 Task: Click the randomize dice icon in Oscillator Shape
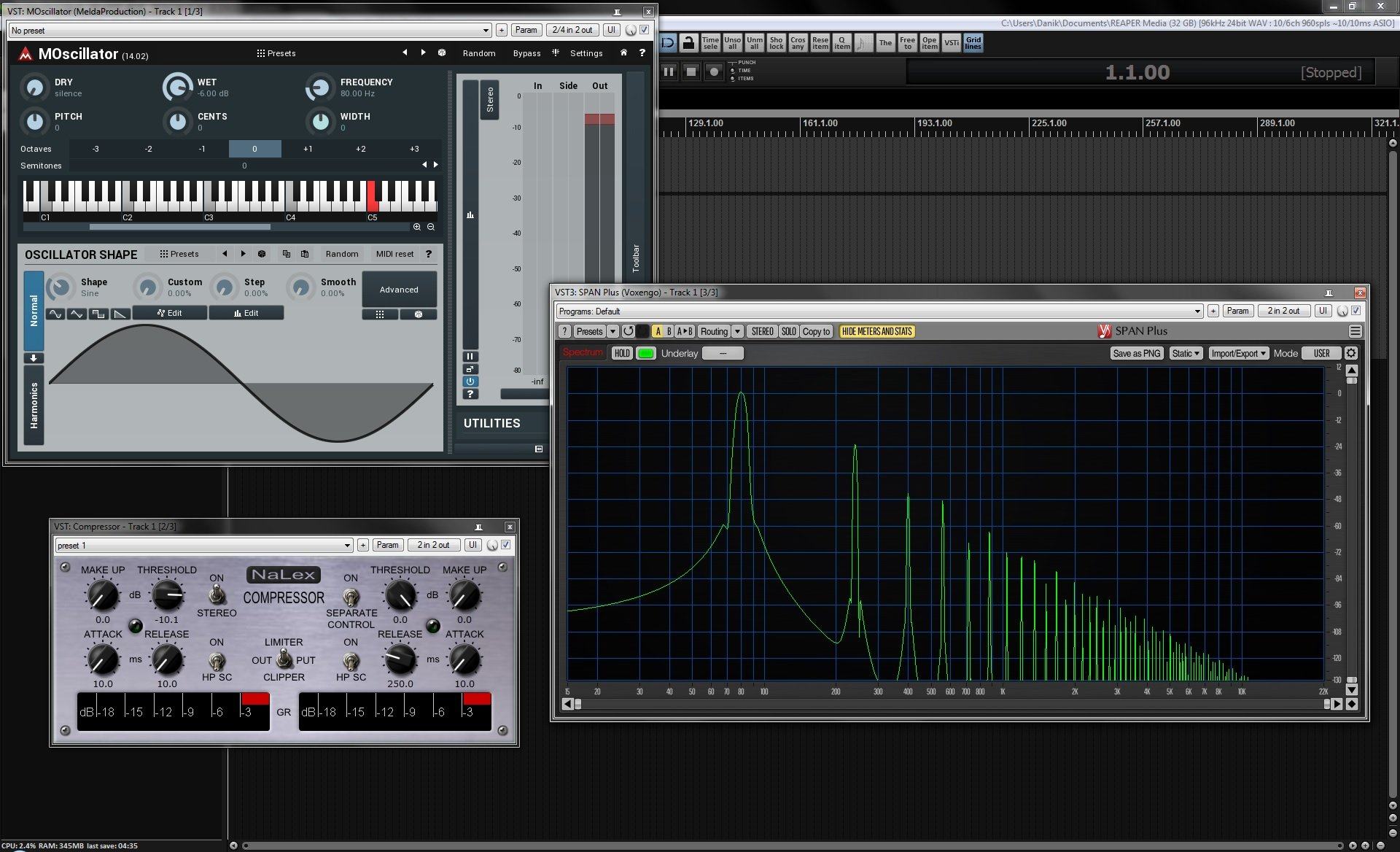pyautogui.click(x=262, y=254)
